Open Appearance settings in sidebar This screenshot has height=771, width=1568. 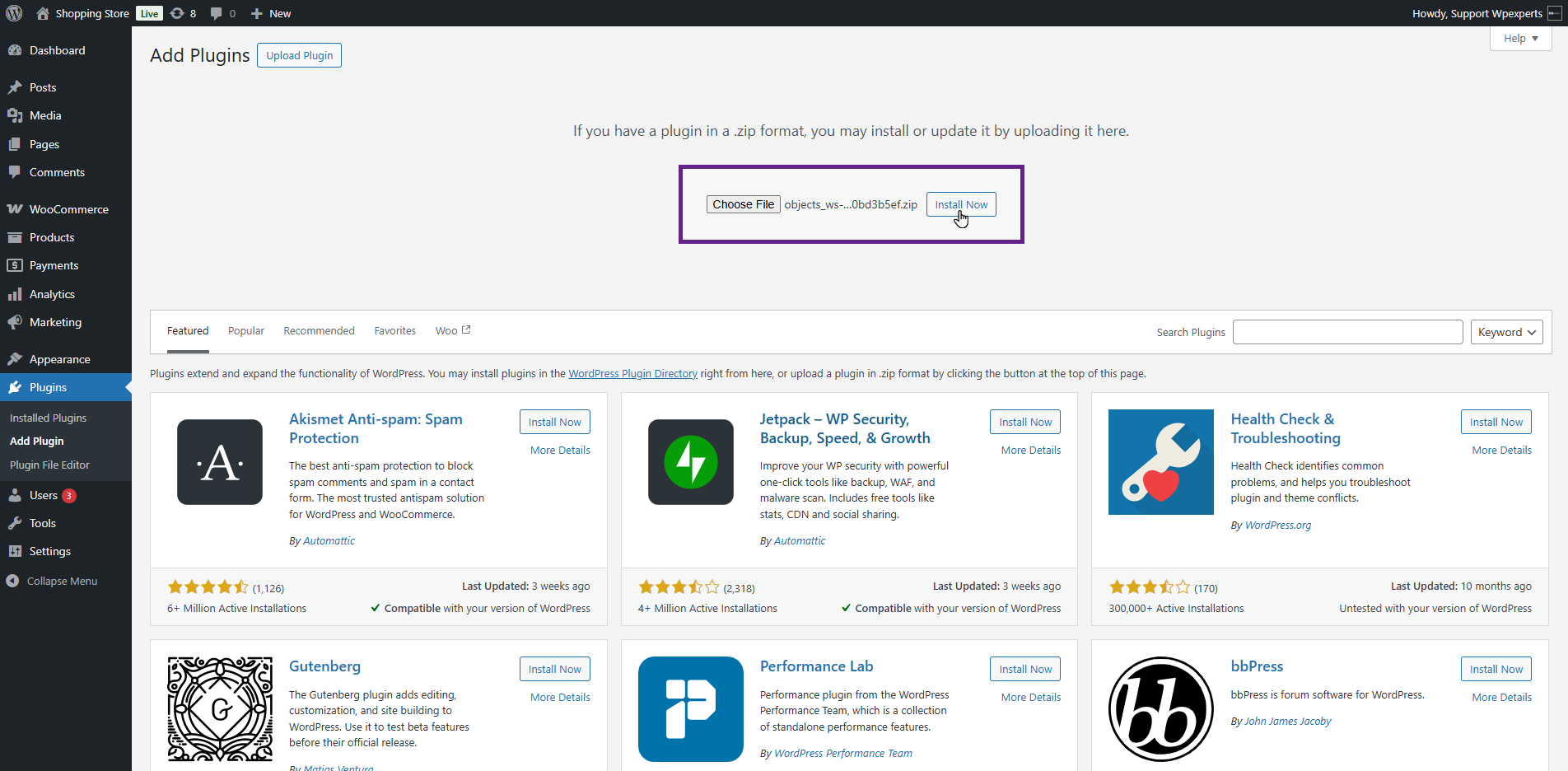click(58, 359)
